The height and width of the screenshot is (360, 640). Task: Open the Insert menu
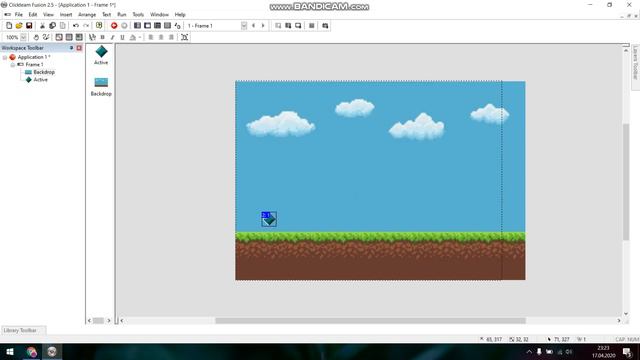click(66, 14)
